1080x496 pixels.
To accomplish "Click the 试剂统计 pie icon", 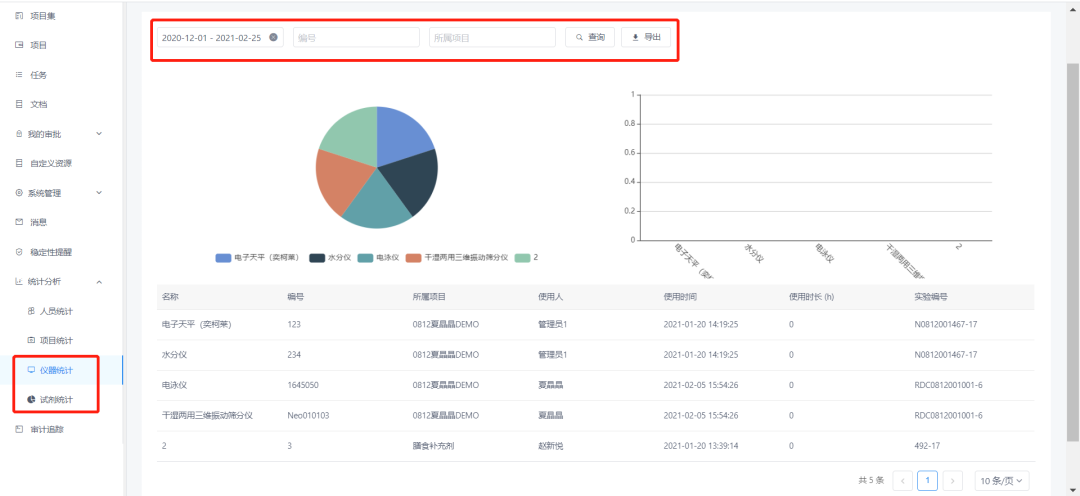I will coord(30,400).
